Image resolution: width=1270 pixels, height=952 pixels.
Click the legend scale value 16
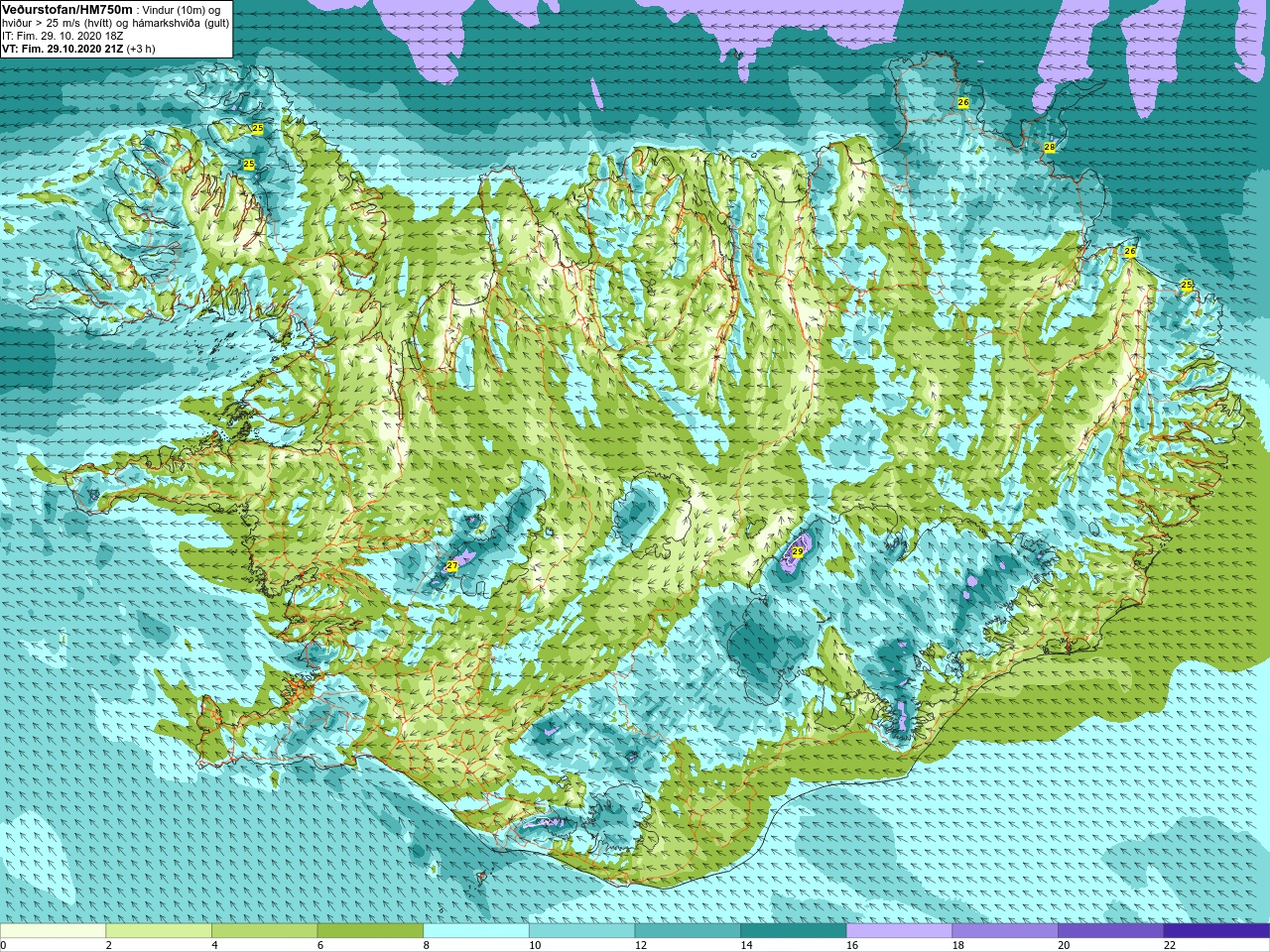click(x=852, y=945)
